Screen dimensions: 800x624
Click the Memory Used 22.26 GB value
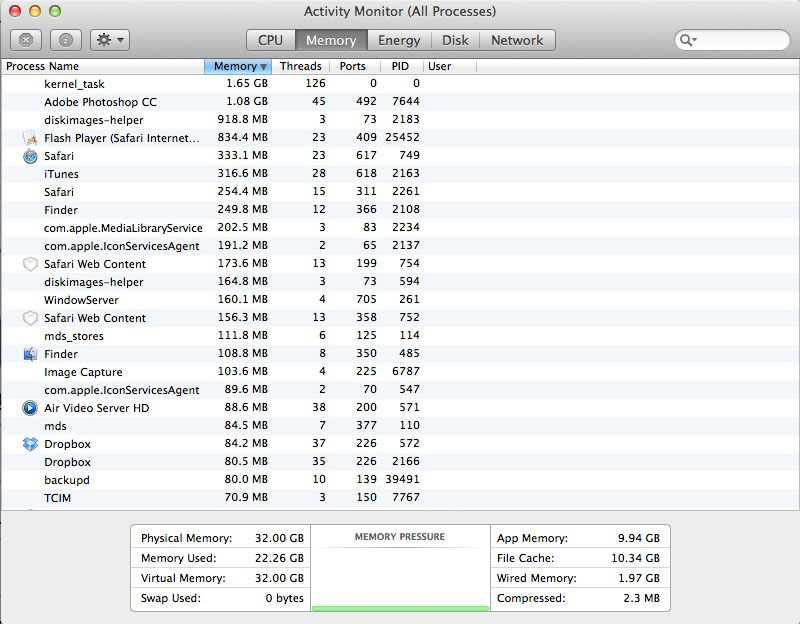(x=279, y=558)
